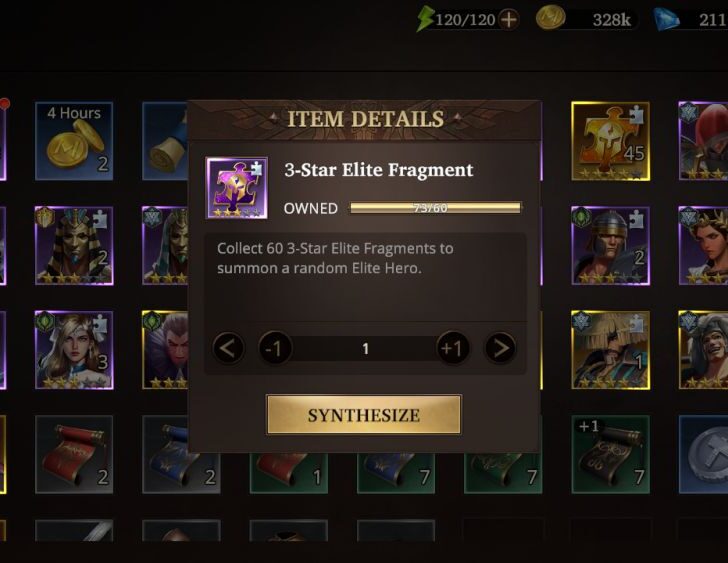
Task: Click the 3-Star Elite Fragment icon in details
Action: tap(237, 188)
